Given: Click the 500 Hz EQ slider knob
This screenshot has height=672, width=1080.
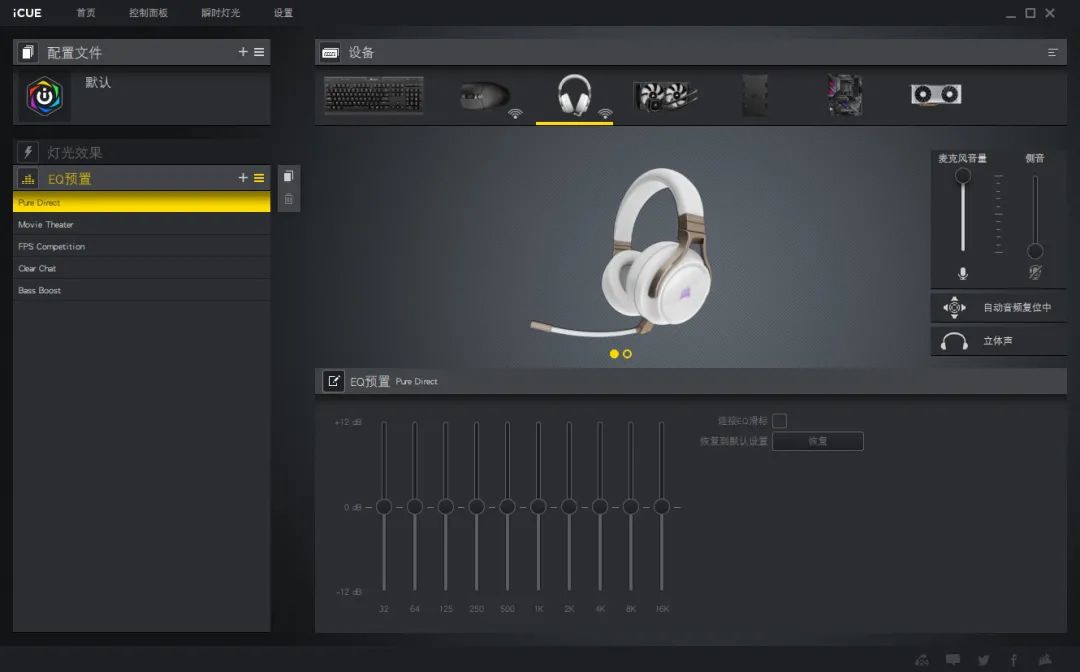Looking at the screenshot, I should [x=508, y=507].
